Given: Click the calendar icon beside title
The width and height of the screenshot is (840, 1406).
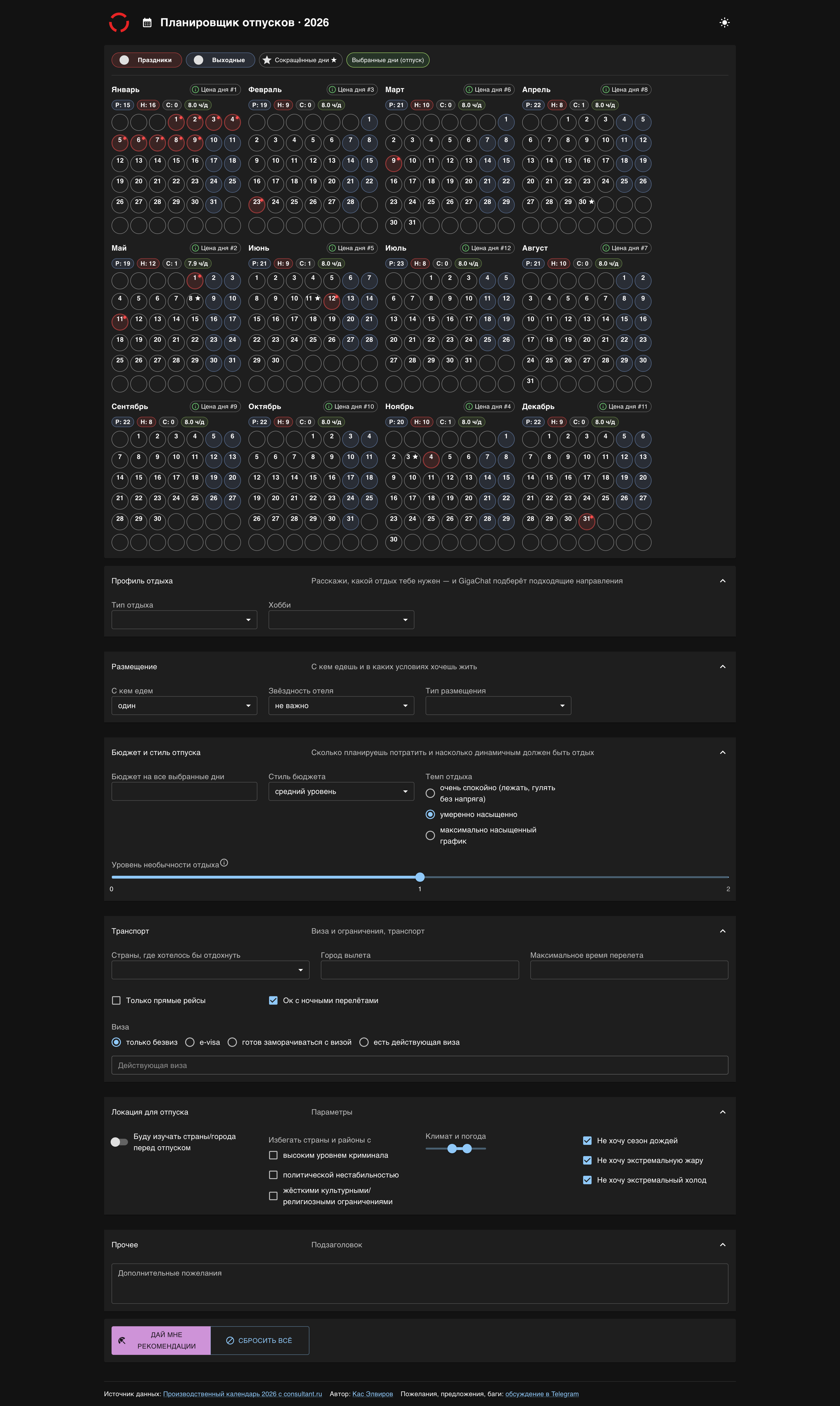Looking at the screenshot, I should (x=147, y=23).
